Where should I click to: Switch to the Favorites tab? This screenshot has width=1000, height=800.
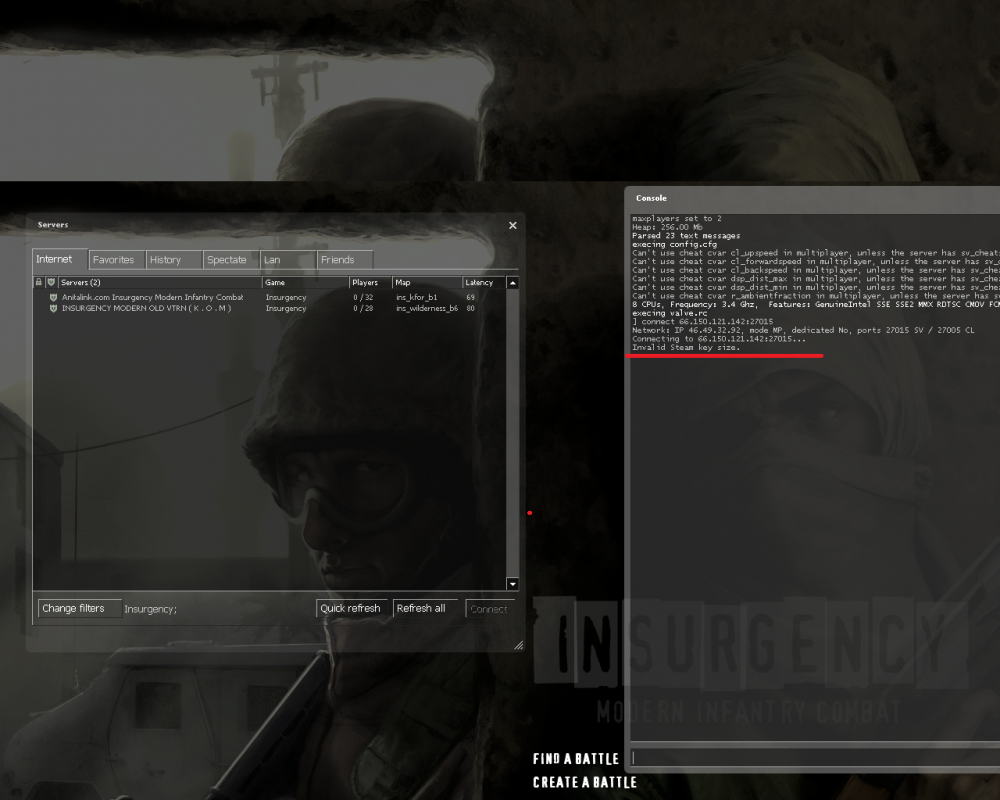tap(114, 260)
